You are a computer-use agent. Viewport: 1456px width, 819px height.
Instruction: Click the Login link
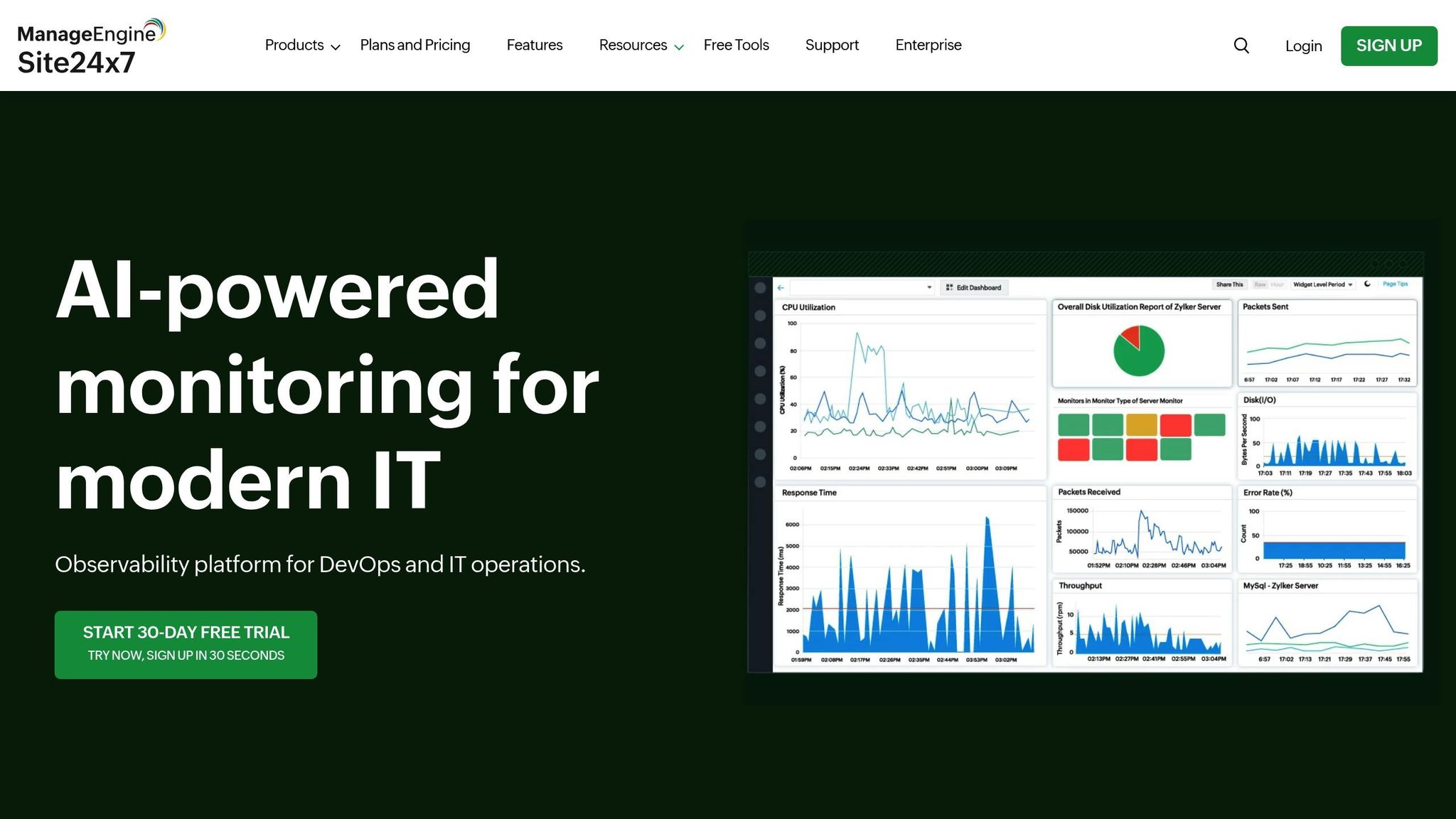(x=1303, y=45)
